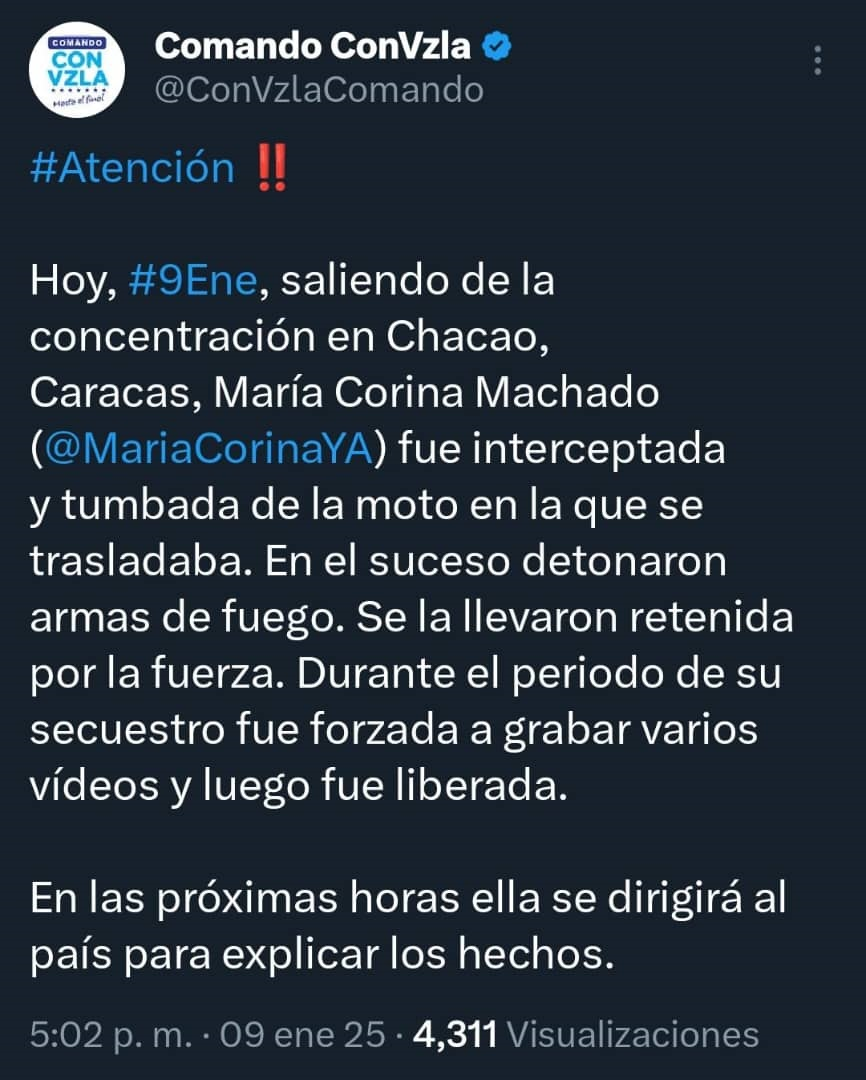The height and width of the screenshot is (1080, 866).
Task: Click the paragraph starting En las próximas horas
Action: 408,926
